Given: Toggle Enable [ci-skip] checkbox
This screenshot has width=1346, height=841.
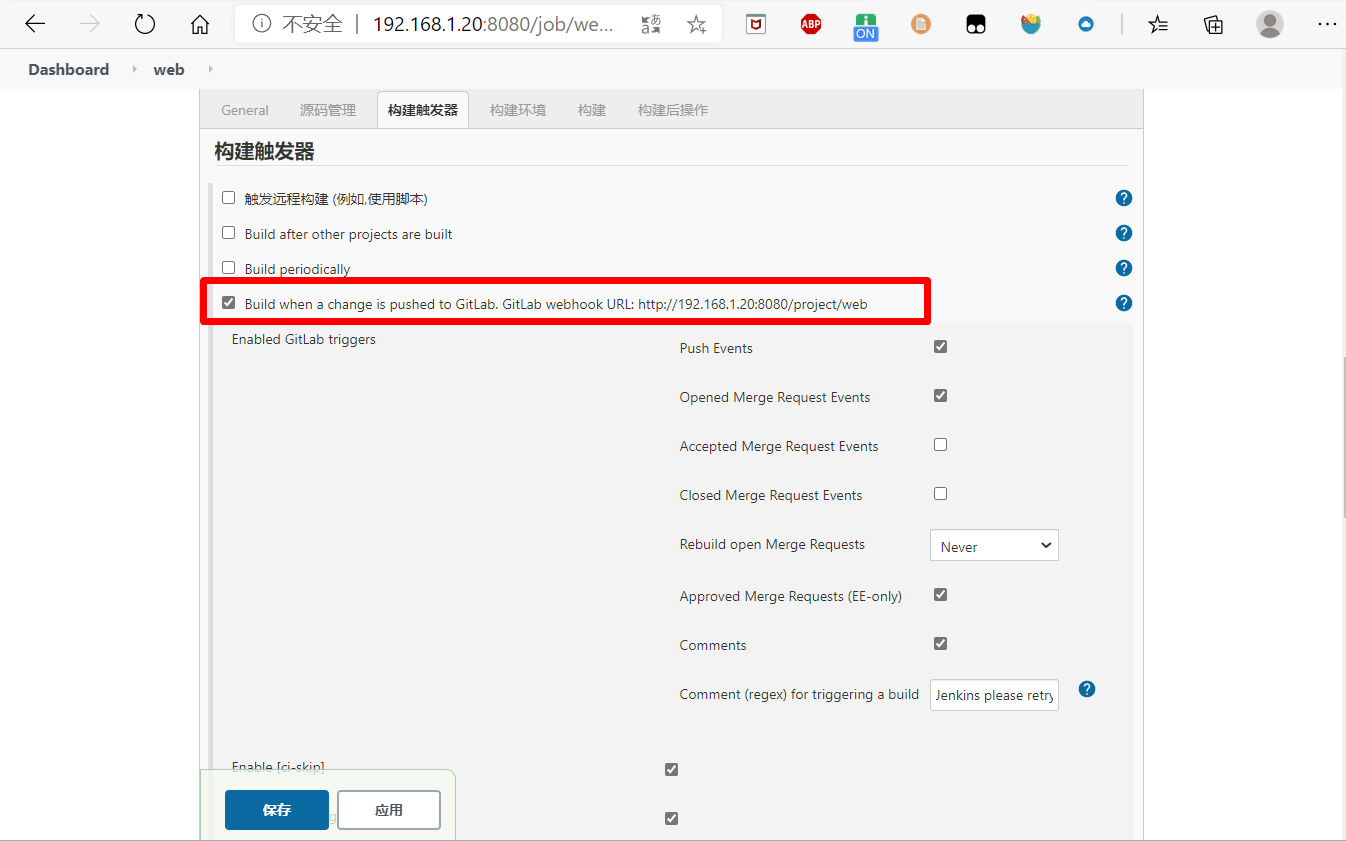Looking at the screenshot, I should coord(671,770).
